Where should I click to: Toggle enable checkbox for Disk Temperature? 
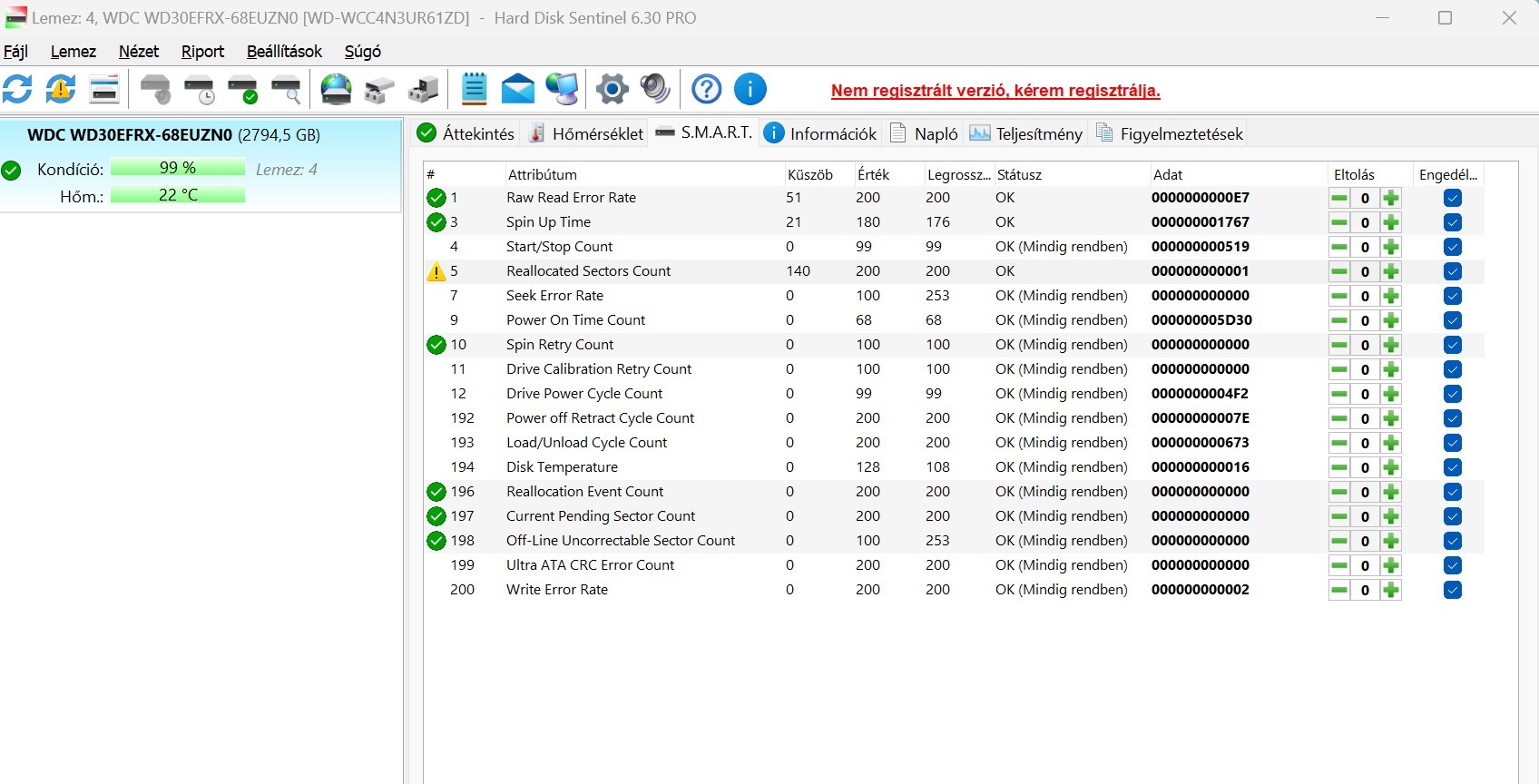click(x=1453, y=467)
